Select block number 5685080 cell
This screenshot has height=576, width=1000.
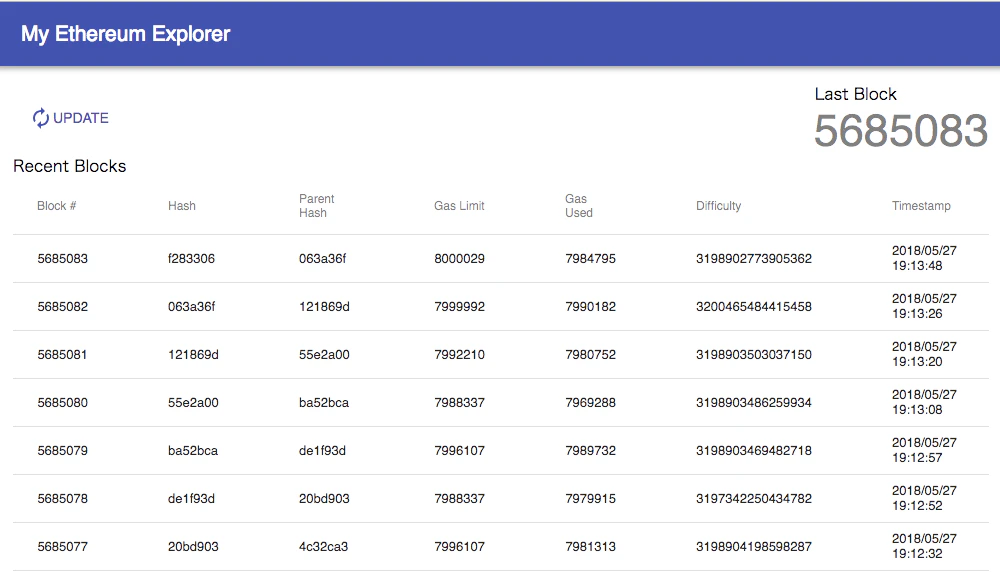point(62,402)
